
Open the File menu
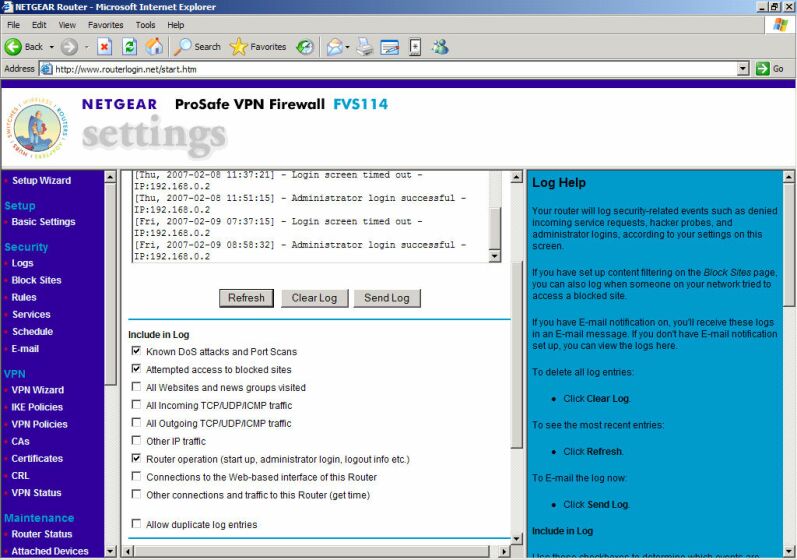pyautogui.click(x=14, y=25)
